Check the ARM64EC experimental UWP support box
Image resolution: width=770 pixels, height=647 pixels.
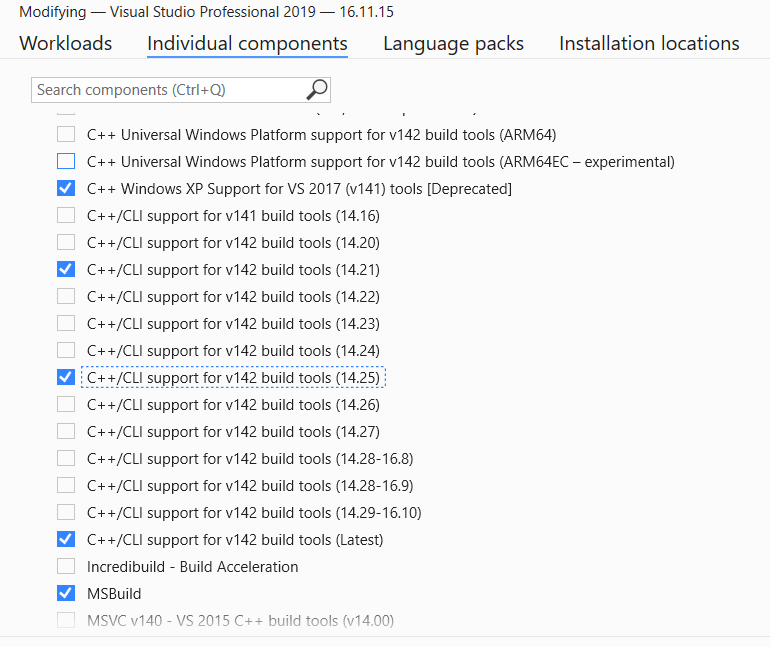pos(66,162)
